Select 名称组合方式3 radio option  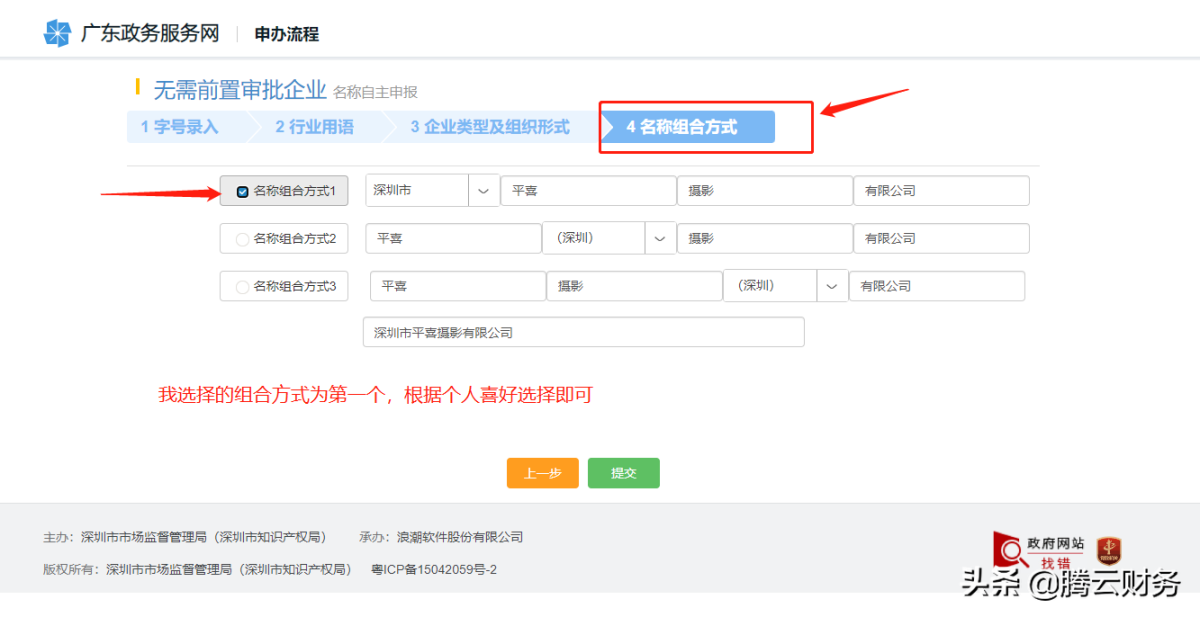[242, 287]
